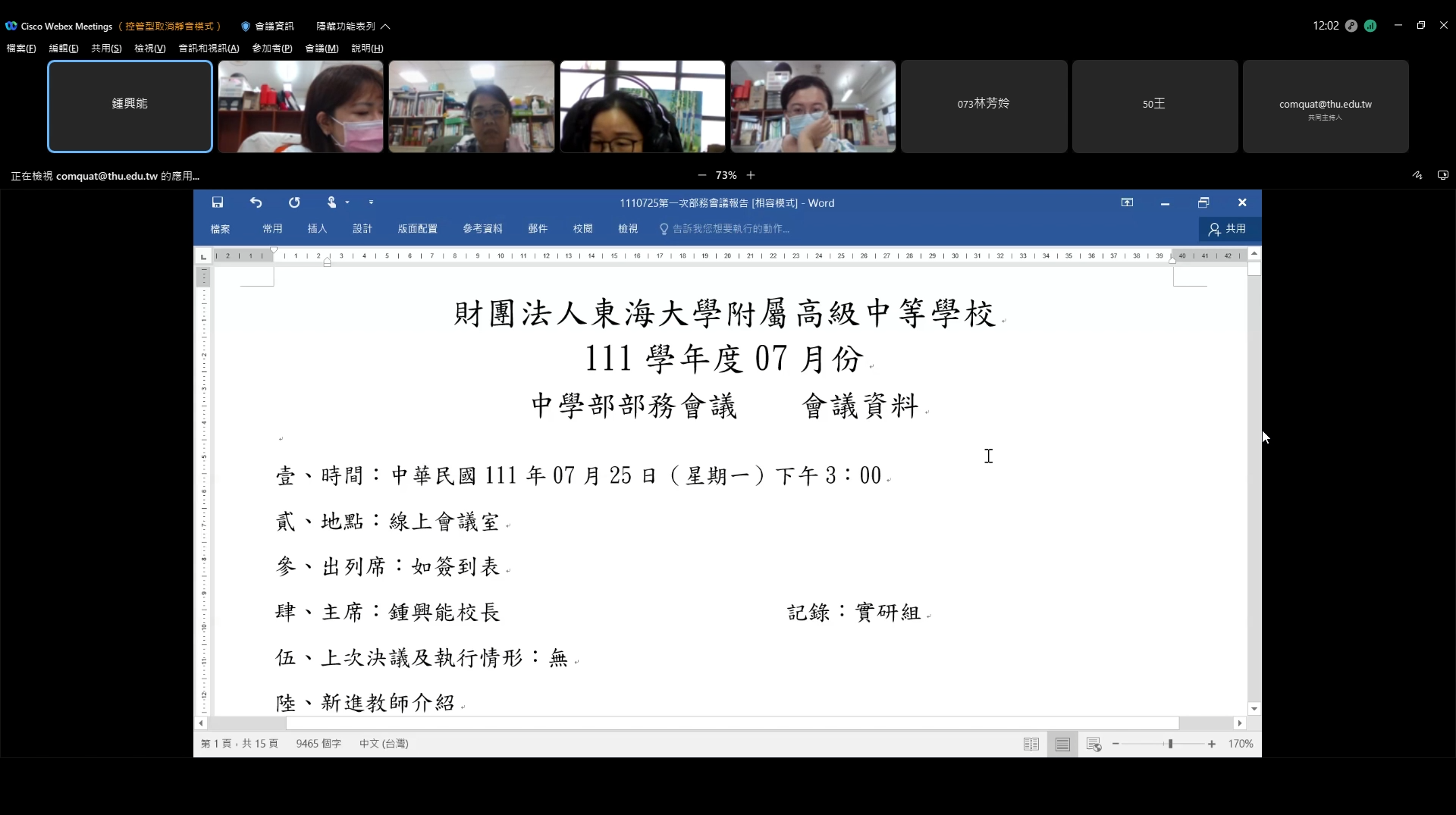This screenshot has height=815, width=1456.
Task: Expand the Customize Quick Access Toolbar arrow
Action: (371, 202)
